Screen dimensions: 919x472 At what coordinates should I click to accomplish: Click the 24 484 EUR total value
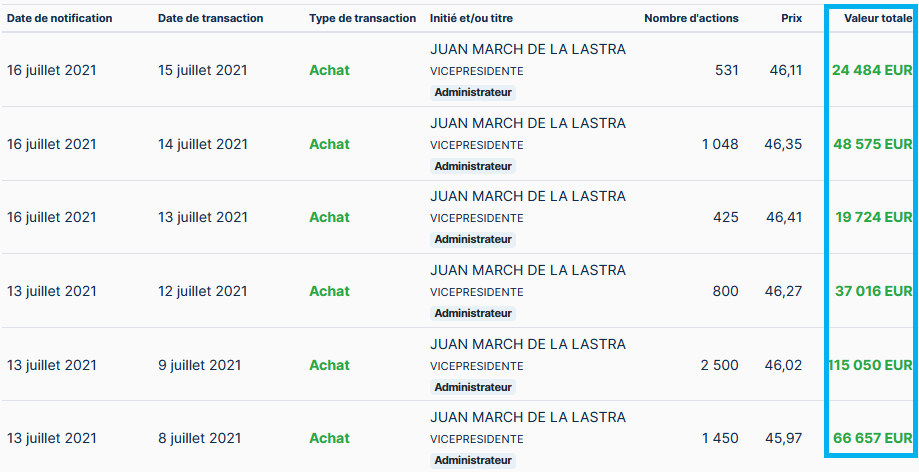point(871,70)
